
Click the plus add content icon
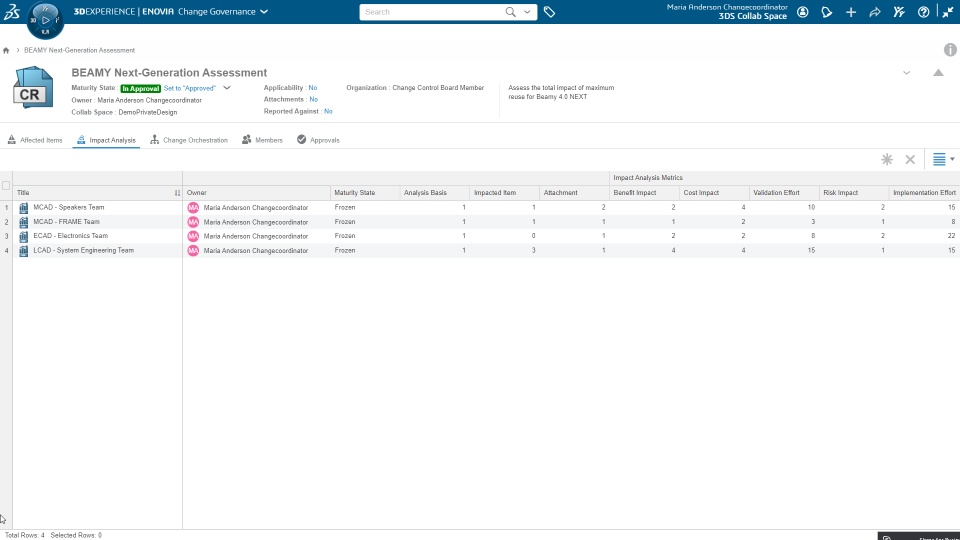[851, 12]
